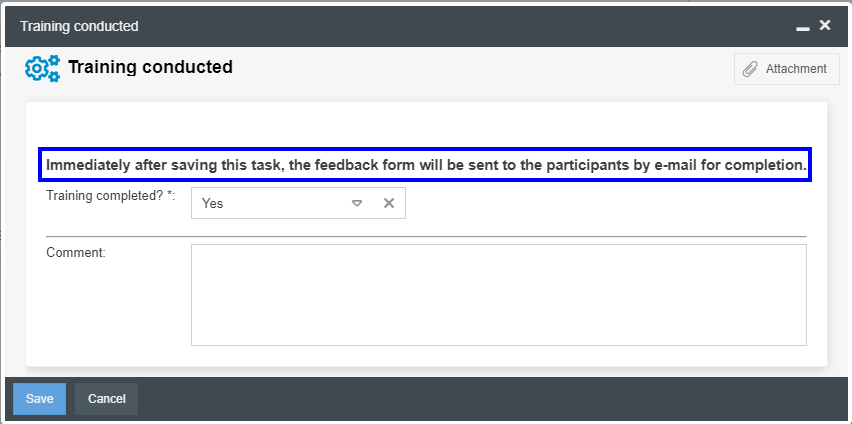This screenshot has height=424, width=852.
Task: Click the "Comment:" field label
Action: [76, 253]
